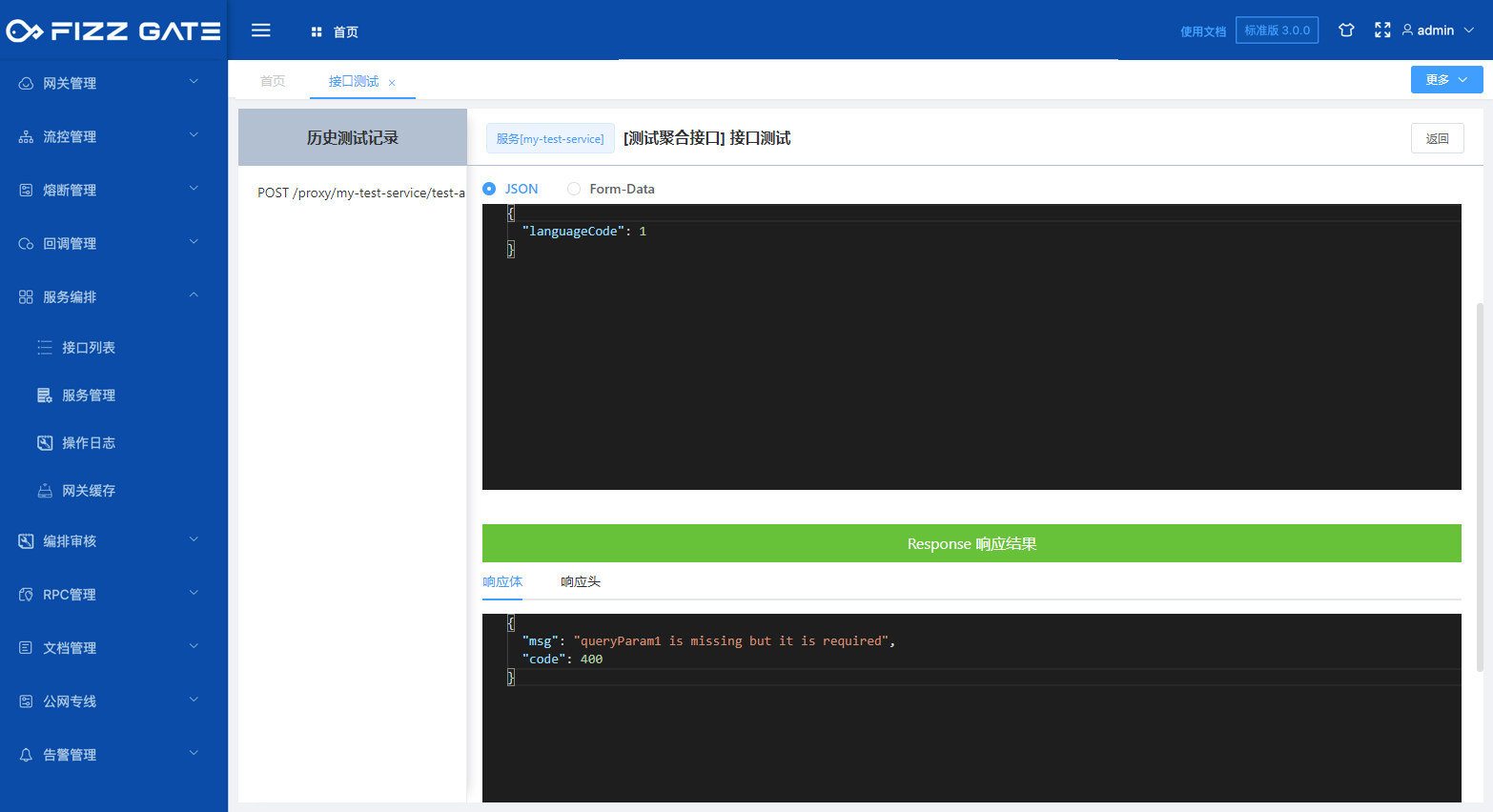Switch to 响应头 tab
This screenshot has height=812, width=1493.
tap(581, 581)
